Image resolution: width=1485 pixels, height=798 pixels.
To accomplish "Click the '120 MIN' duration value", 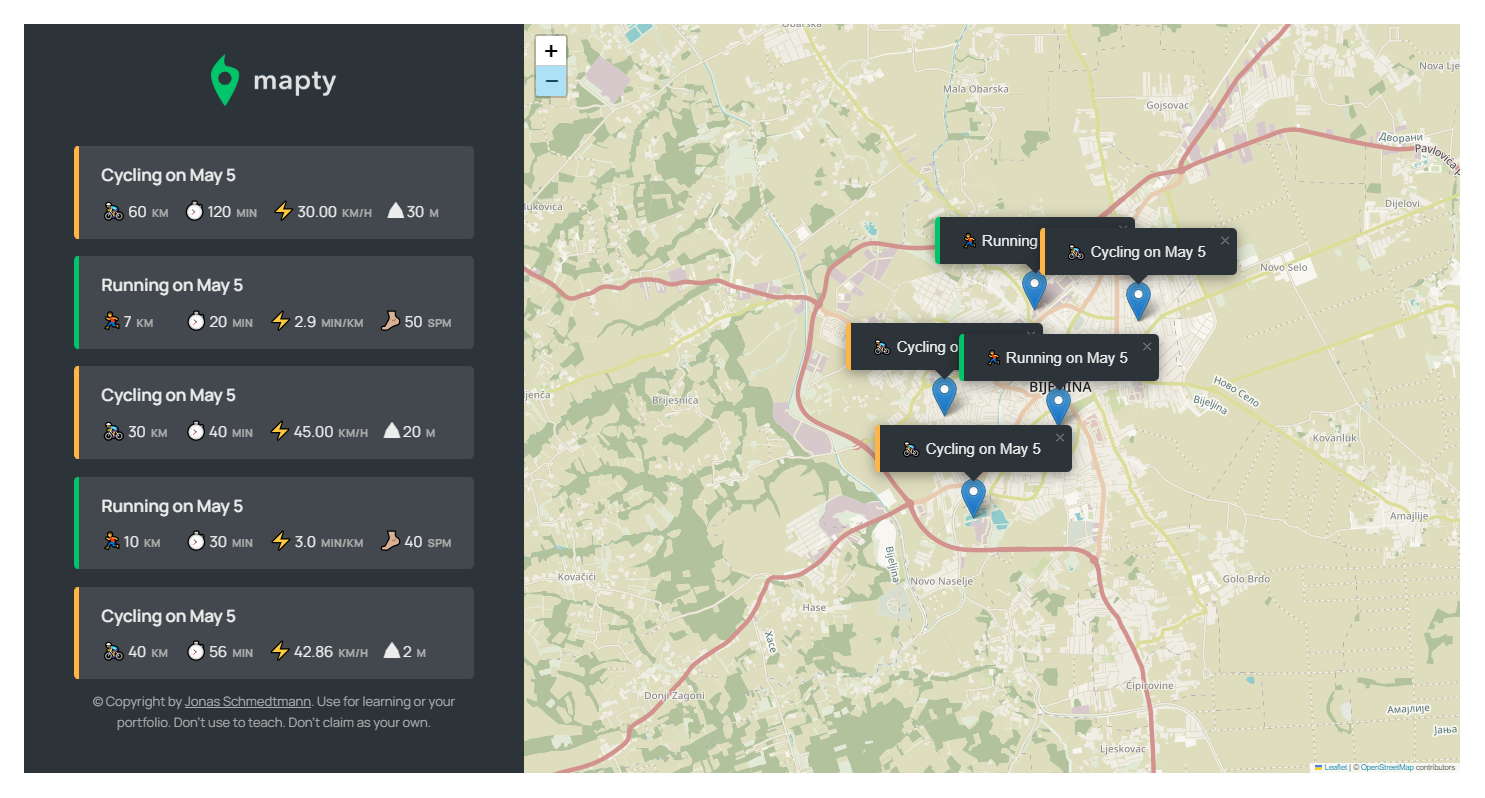I will pyautogui.click(x=232, y=212).
